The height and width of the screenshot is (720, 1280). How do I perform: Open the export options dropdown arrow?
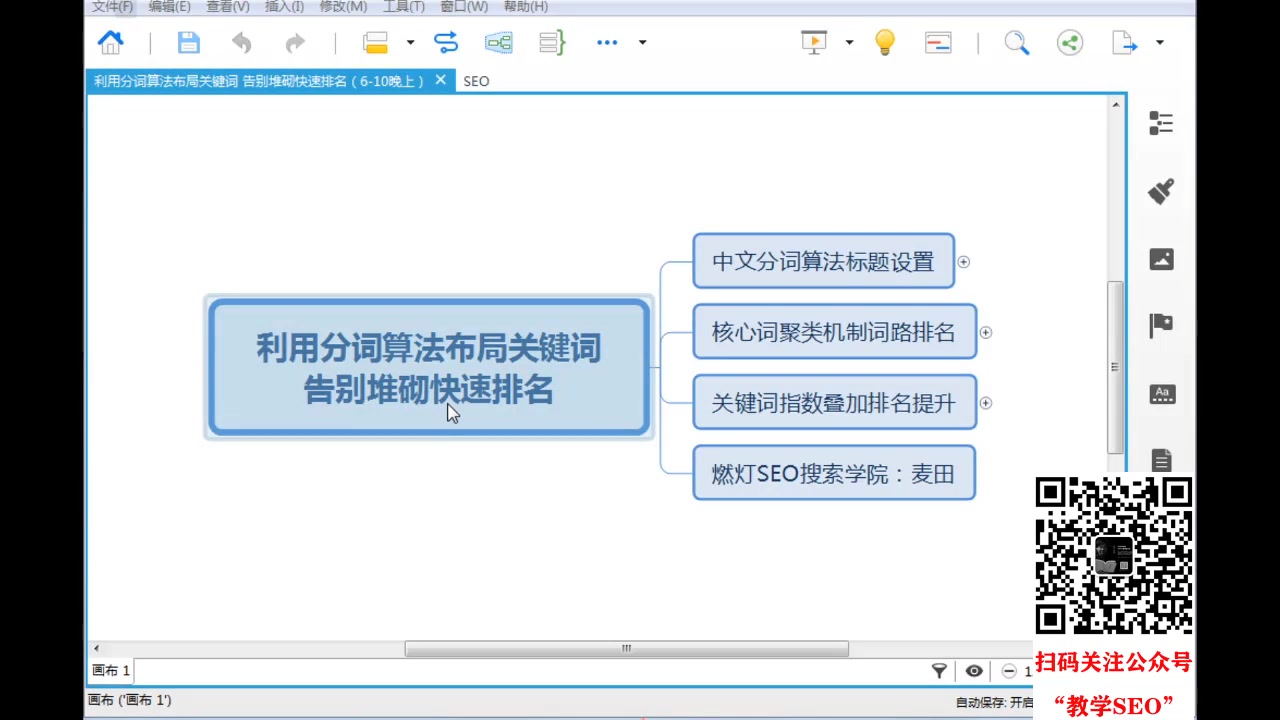[1159, 42]
